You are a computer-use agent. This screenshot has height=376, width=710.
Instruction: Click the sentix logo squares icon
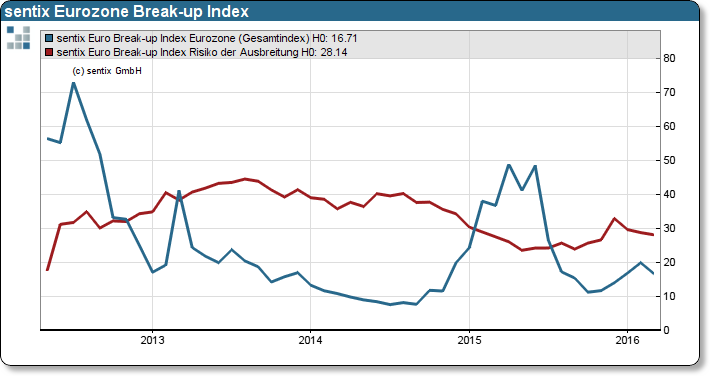tap(19, 38)
